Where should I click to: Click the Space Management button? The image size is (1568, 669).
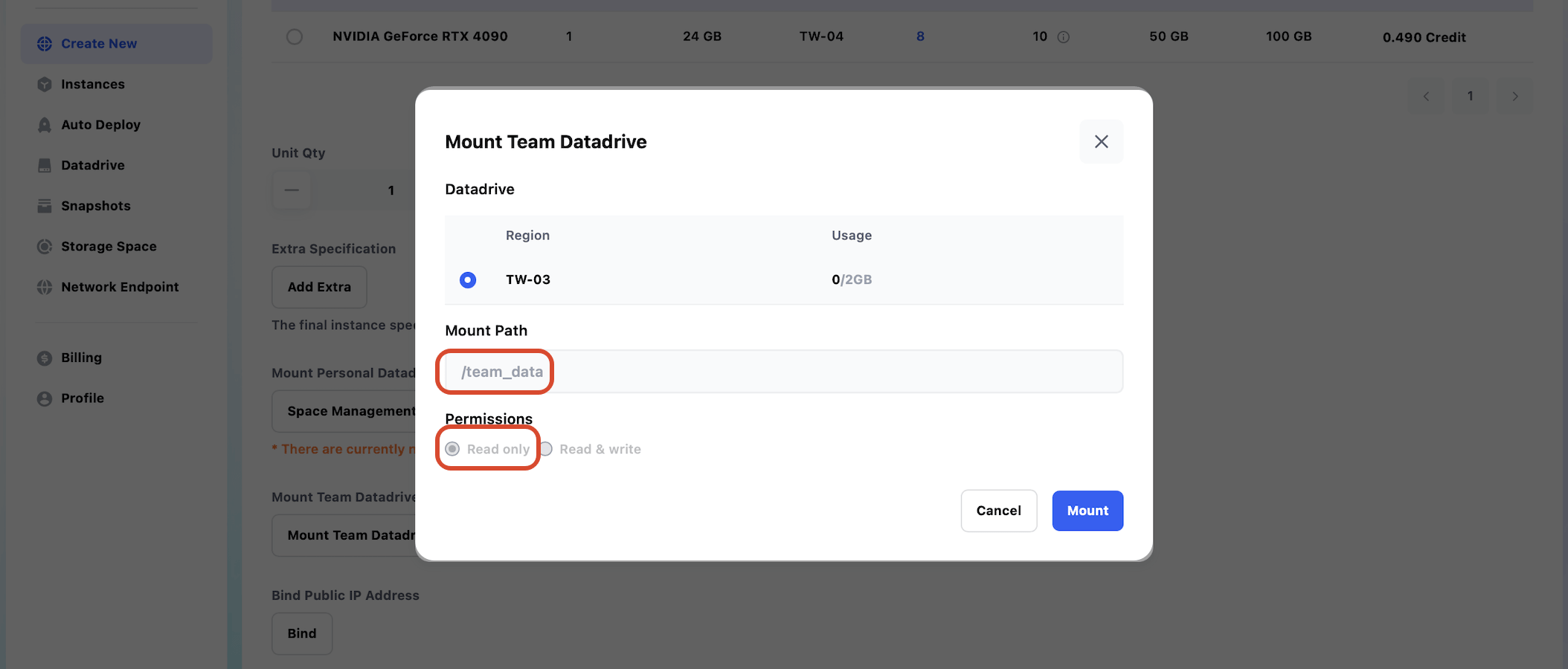point(344,411)
